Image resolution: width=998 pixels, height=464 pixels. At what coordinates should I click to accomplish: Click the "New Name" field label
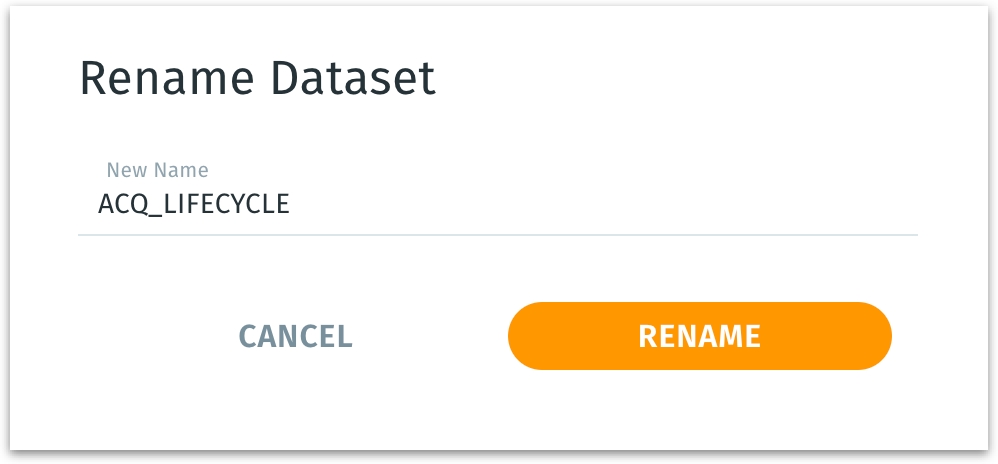pyautogui.click(x=157, y=170)
